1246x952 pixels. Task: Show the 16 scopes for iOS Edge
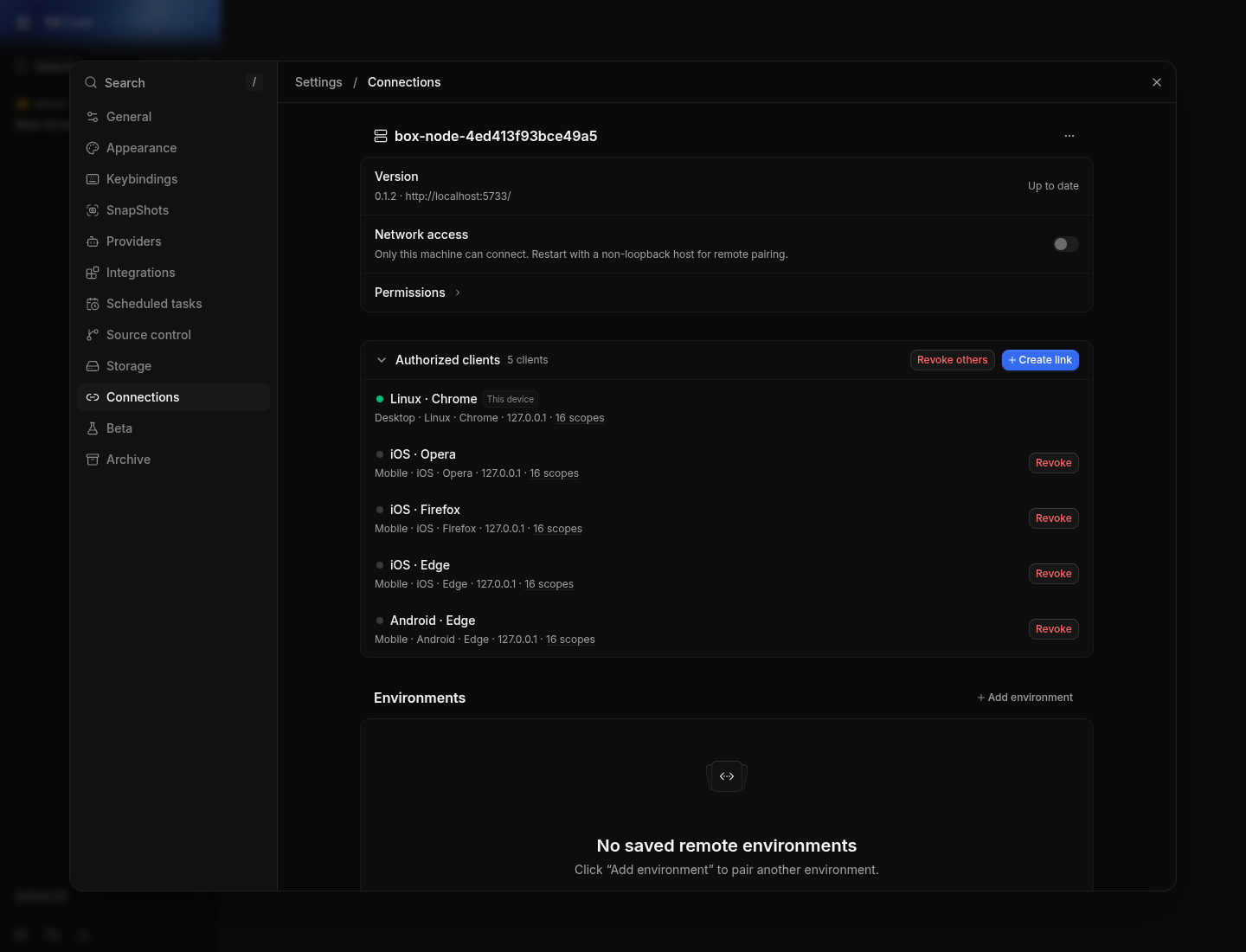549,584
